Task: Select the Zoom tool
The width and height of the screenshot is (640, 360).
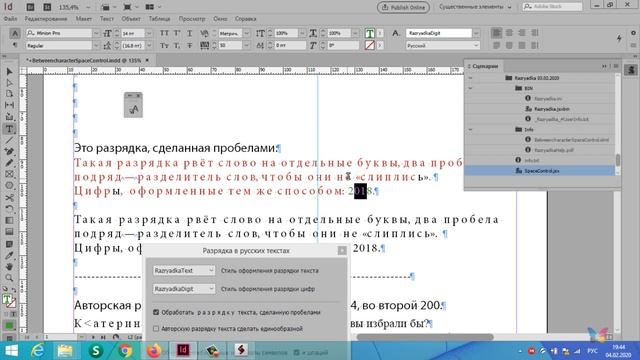Action: 9,278
